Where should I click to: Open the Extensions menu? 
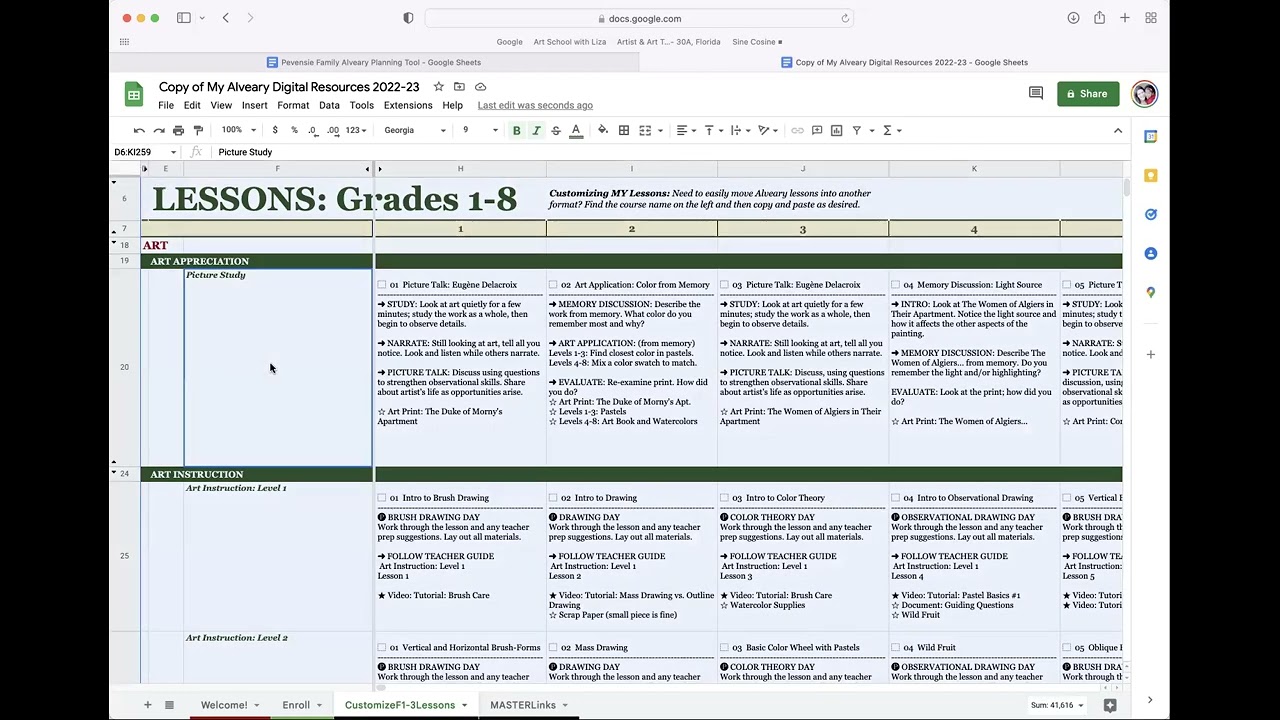(408, 105)
